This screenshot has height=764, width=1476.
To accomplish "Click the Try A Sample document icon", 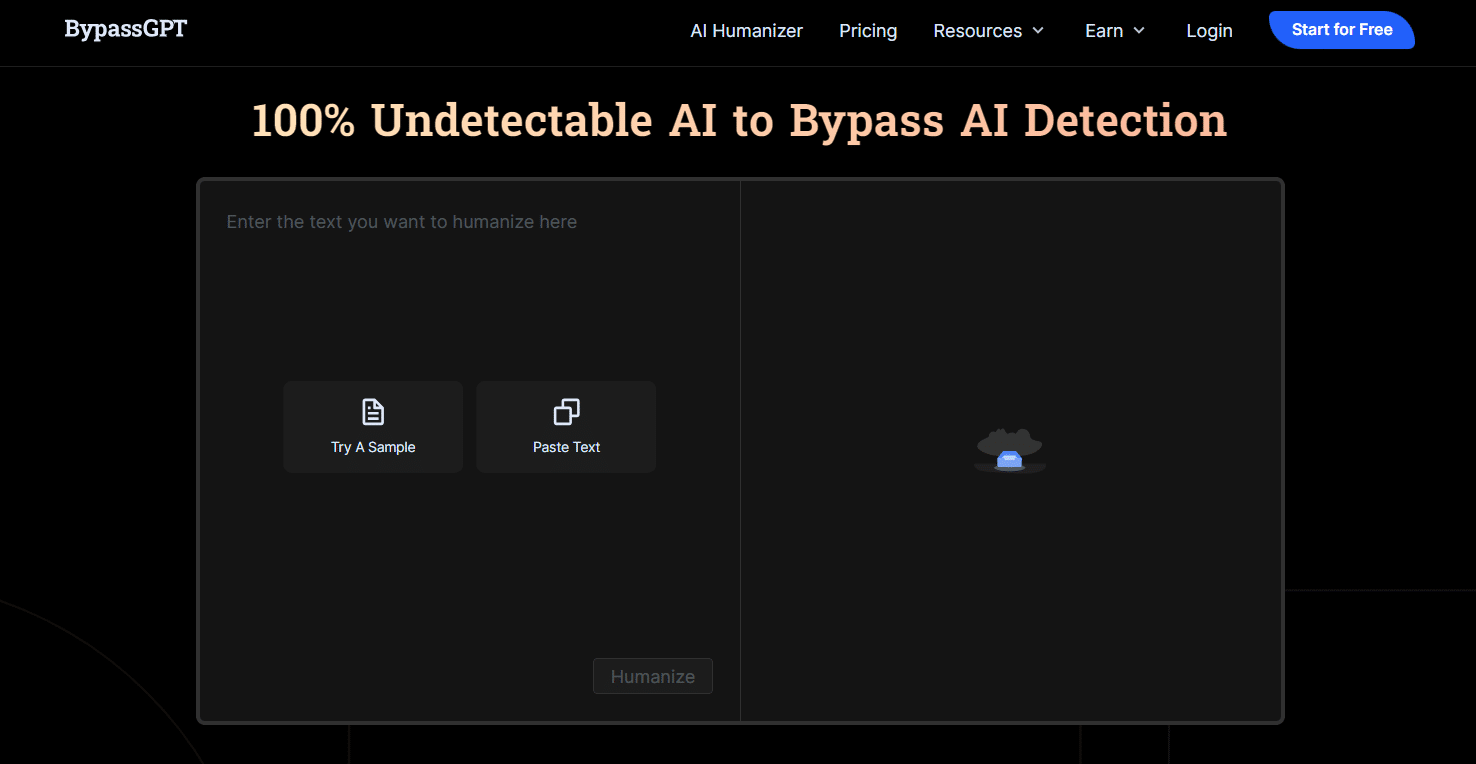I will click(x=373, y=412).
